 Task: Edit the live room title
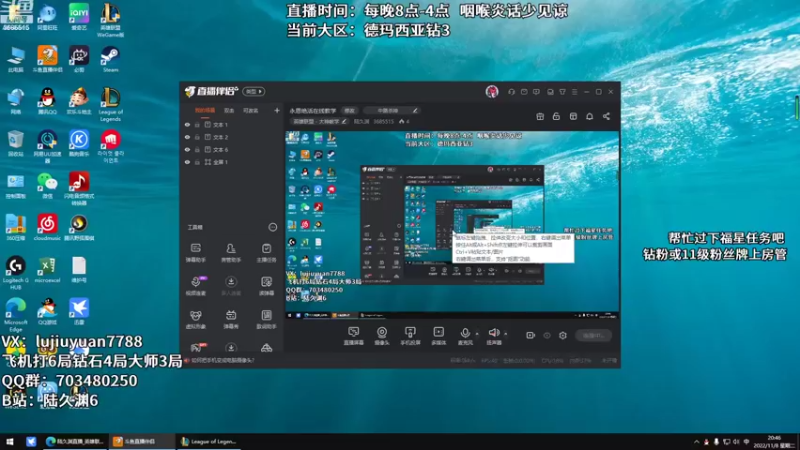(x=349, y=111)
